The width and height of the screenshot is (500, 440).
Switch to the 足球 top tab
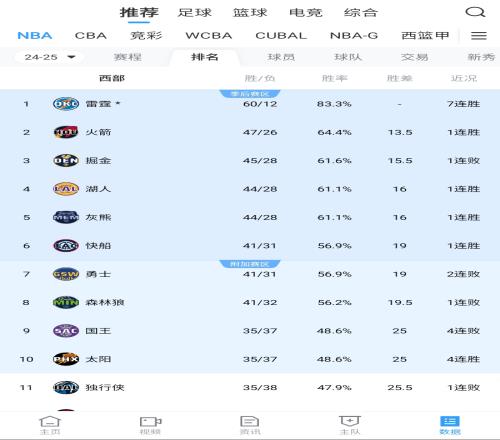(x=195, y=13)
